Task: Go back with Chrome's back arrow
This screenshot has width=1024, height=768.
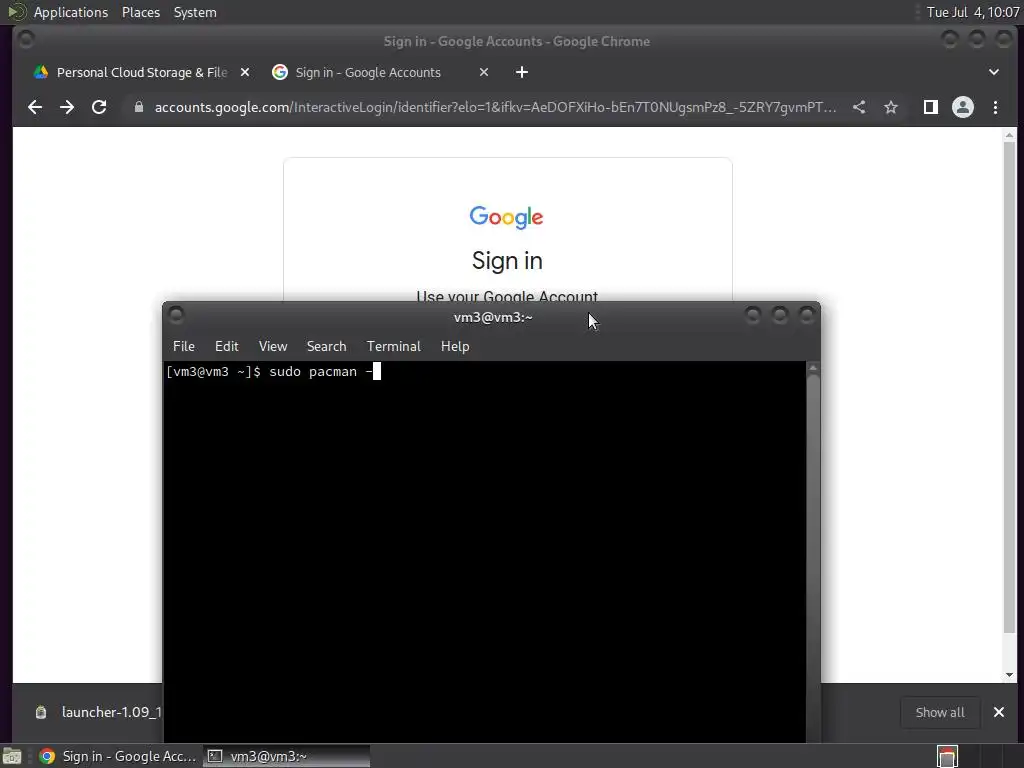Action: (35, 107)
